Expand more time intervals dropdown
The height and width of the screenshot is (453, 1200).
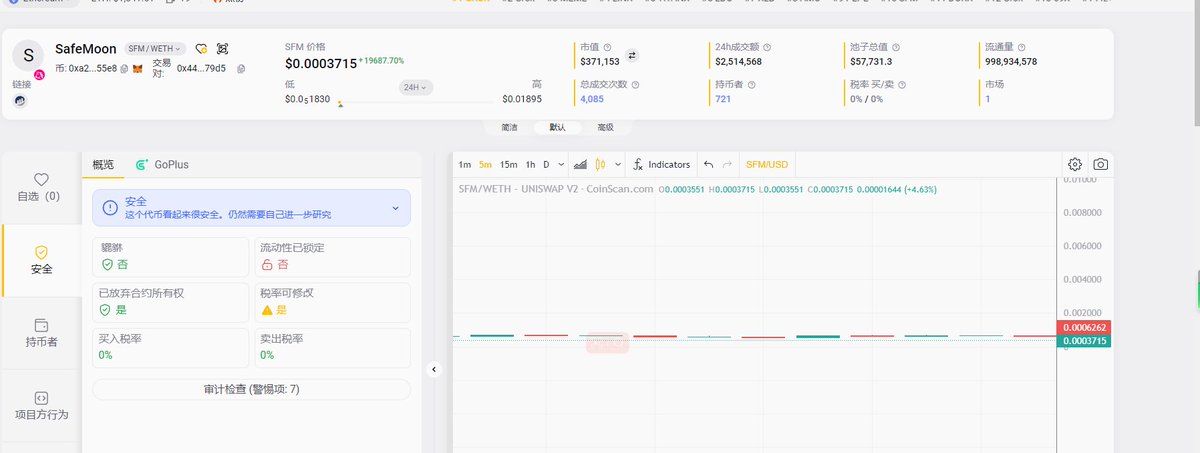pos(561,164)
